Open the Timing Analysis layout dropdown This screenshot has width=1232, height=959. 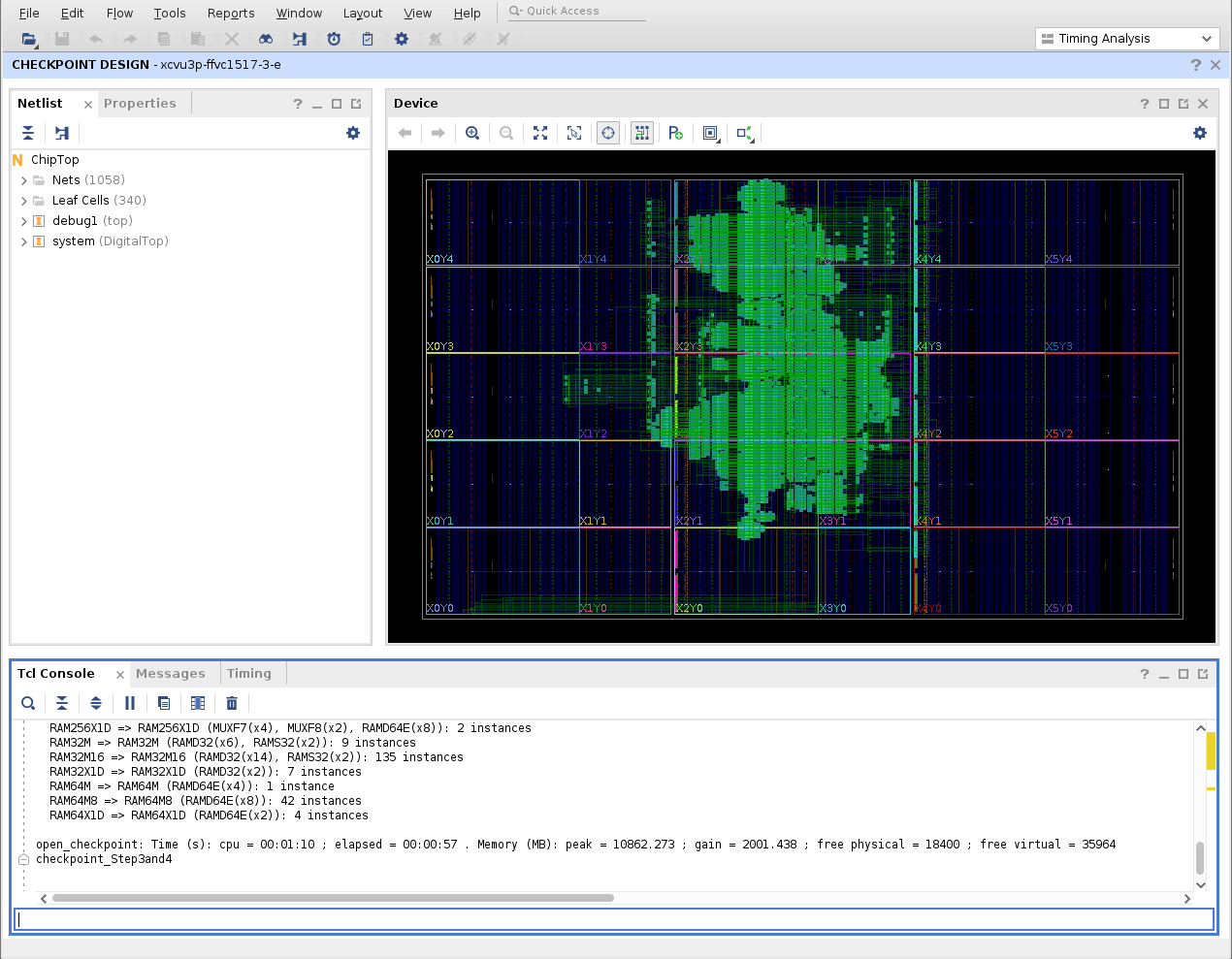[x=1127, y=39]
